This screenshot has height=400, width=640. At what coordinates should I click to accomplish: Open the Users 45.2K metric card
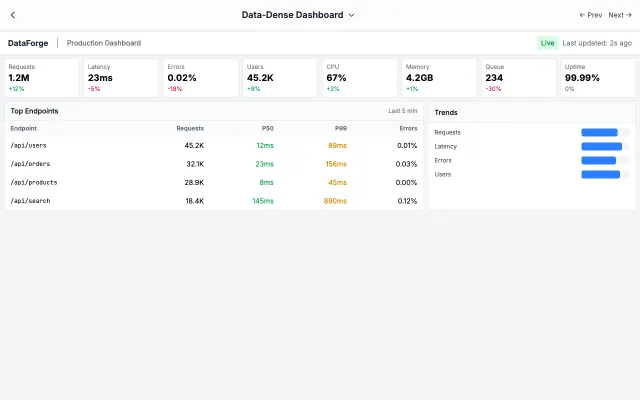pos(280,78)
